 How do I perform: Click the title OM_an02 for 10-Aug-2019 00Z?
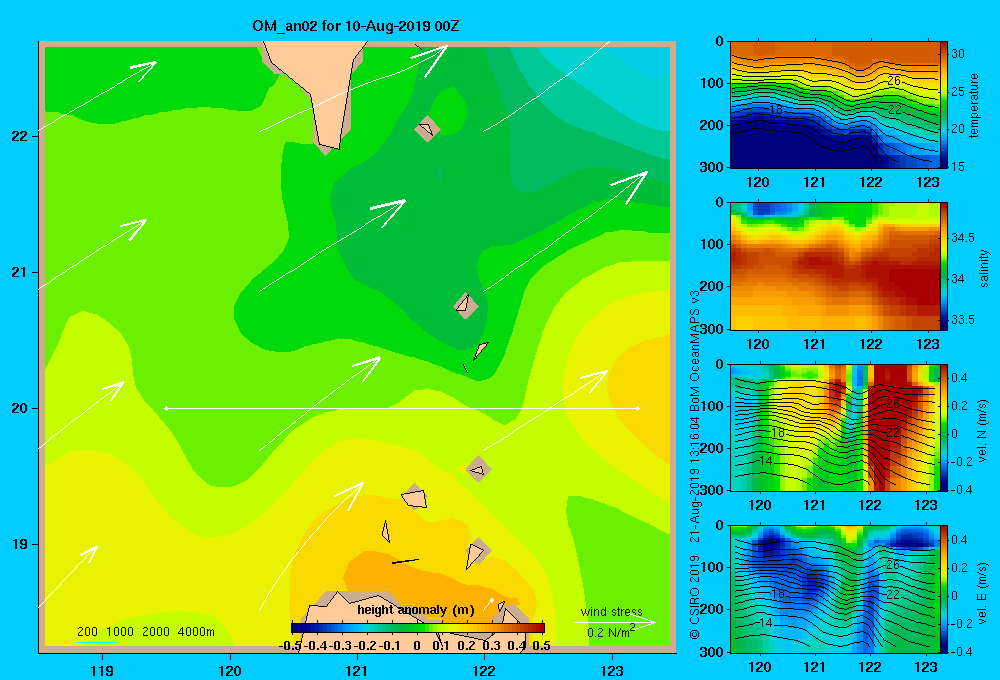click(x=355, y=26)
